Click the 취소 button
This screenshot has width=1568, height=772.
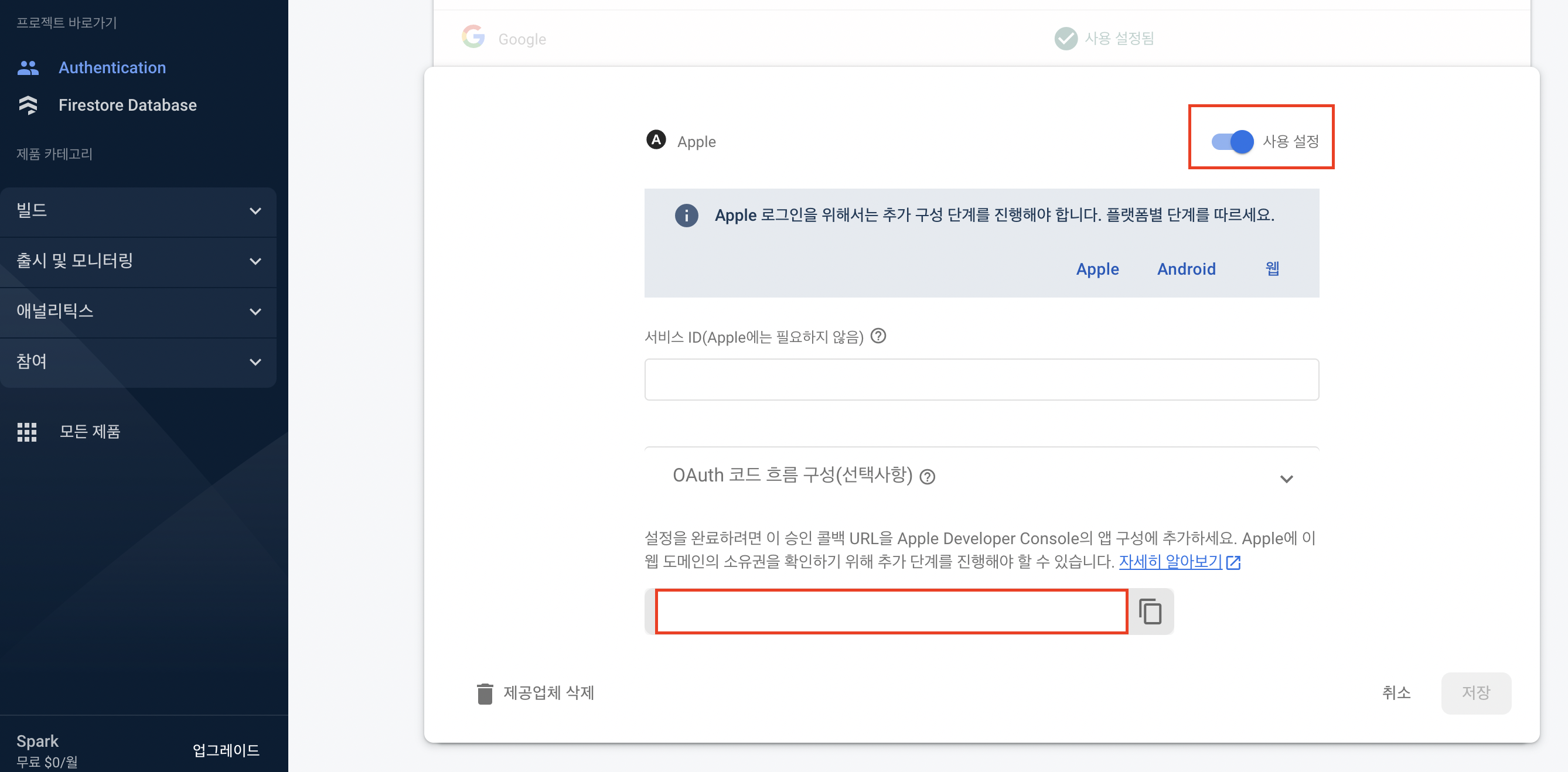tap(1396, 693)
